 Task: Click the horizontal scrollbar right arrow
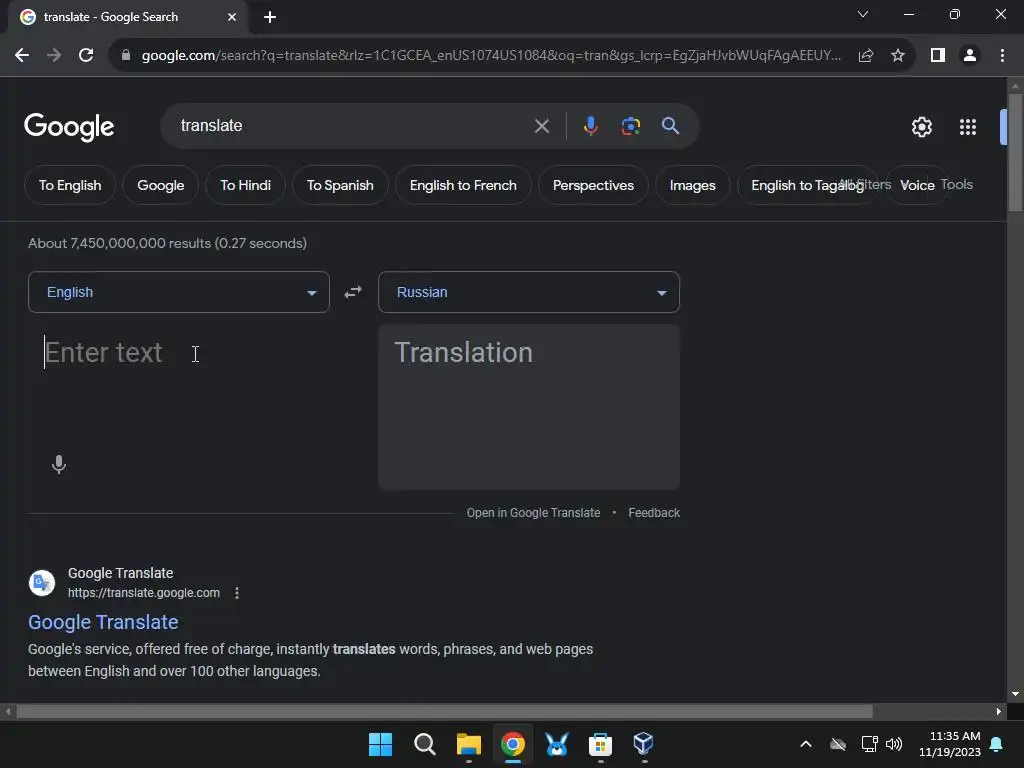pyautogui.click(x=999, y=711)
